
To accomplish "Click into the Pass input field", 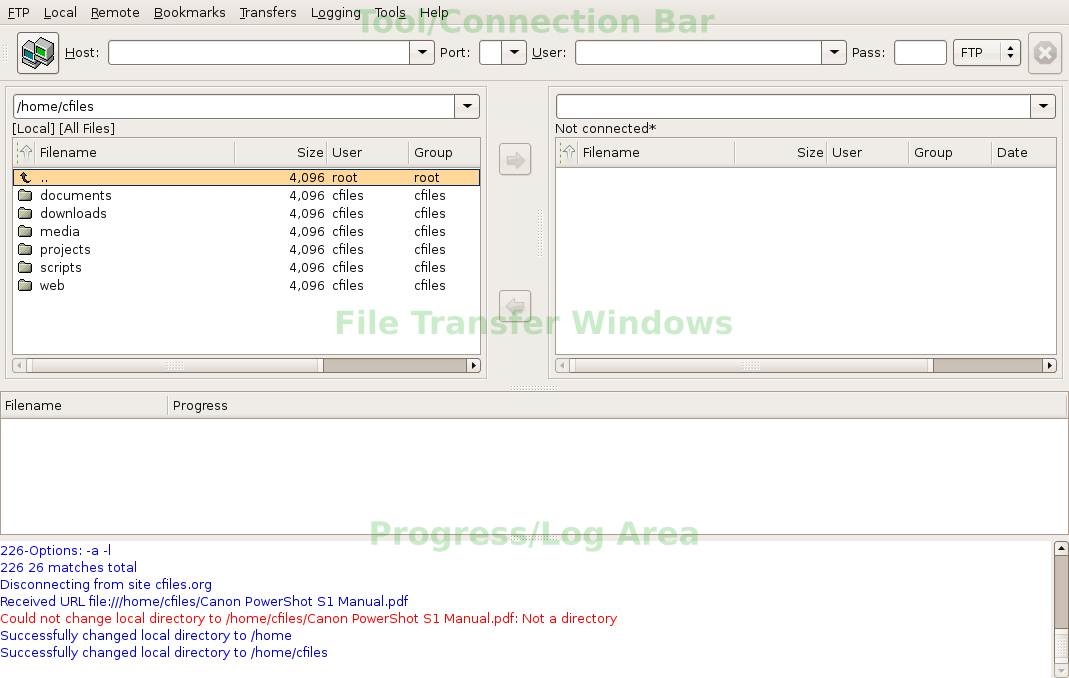I will click(x=920, y=53).
